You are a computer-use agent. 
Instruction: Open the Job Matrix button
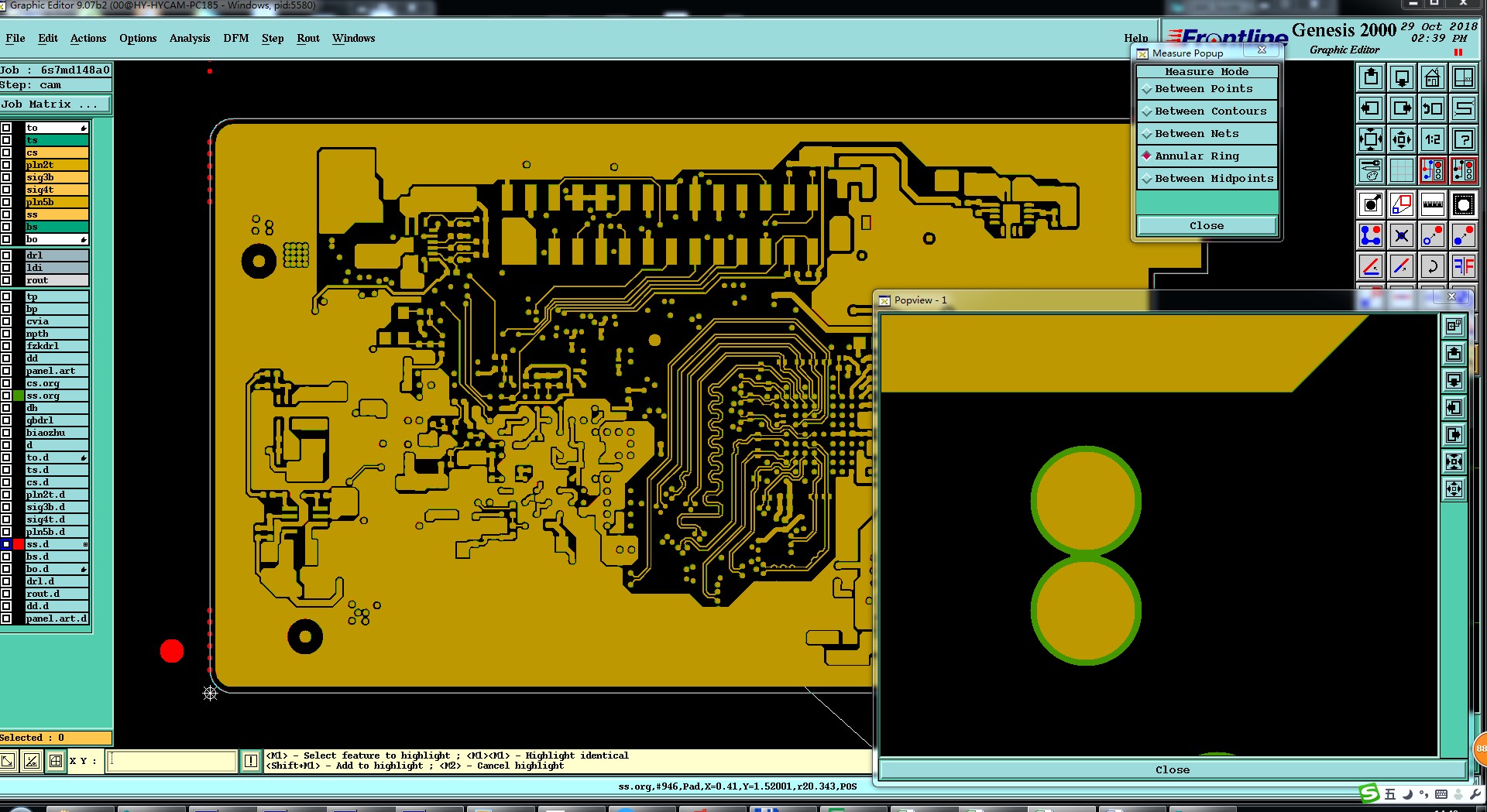click(x=55, y=104)
